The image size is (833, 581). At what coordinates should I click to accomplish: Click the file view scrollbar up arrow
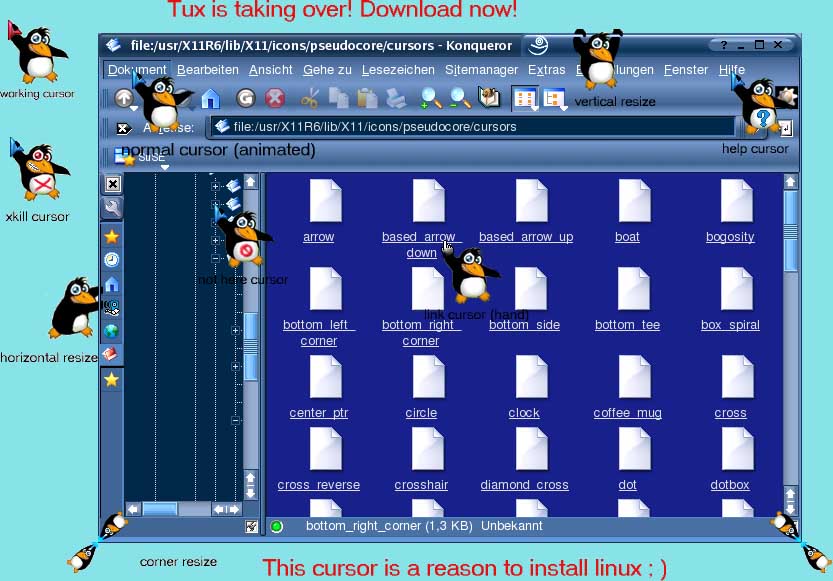click(790, 182)
